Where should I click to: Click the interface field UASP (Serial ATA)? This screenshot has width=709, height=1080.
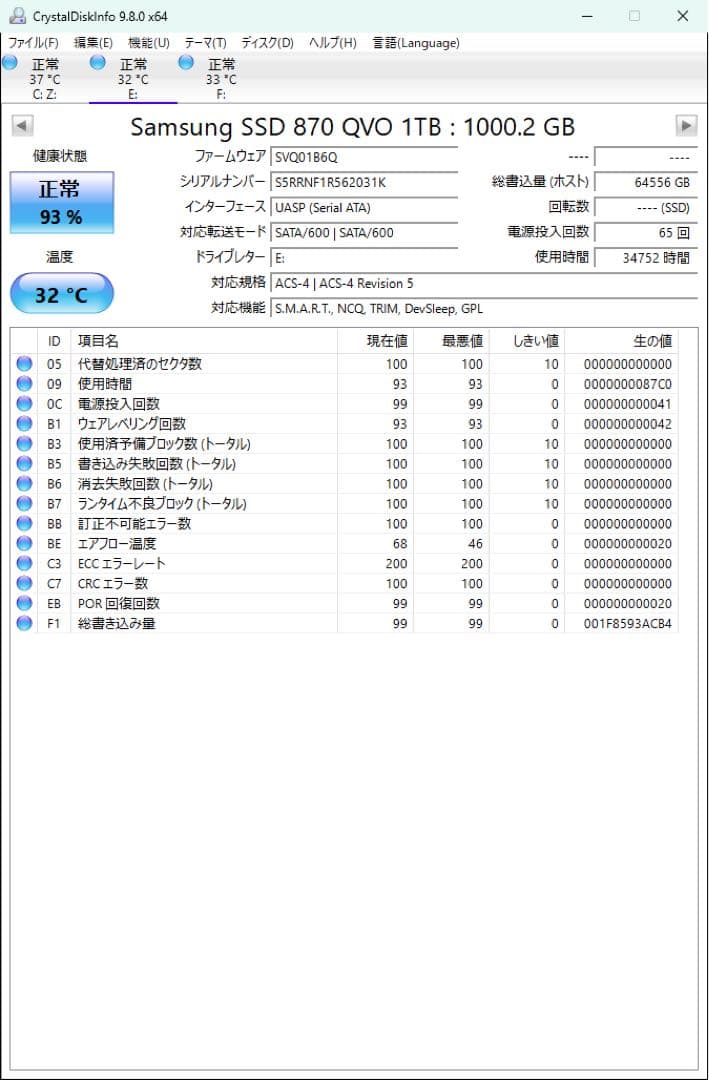(x=364, y=207)
